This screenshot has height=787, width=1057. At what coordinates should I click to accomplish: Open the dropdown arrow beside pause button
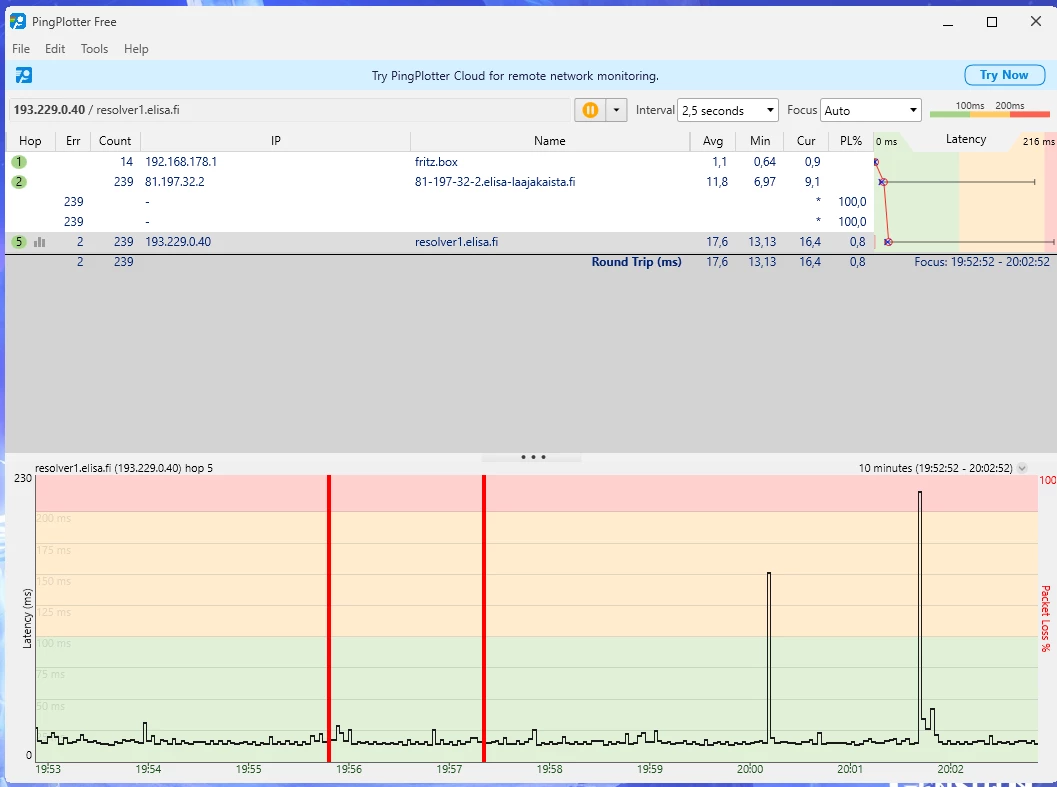[x=616, y=110]
